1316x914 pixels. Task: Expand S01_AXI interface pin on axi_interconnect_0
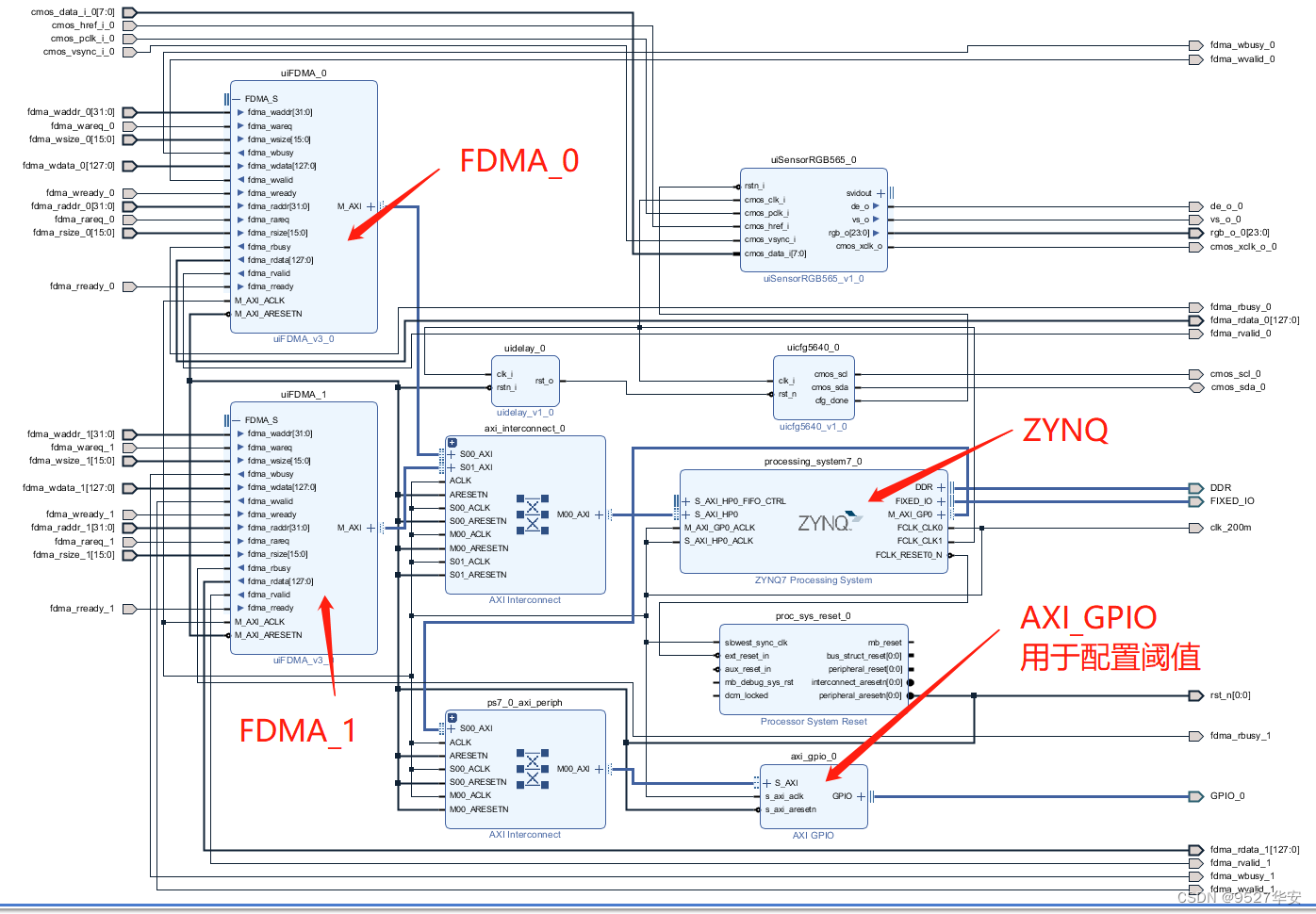coord(452,467)
